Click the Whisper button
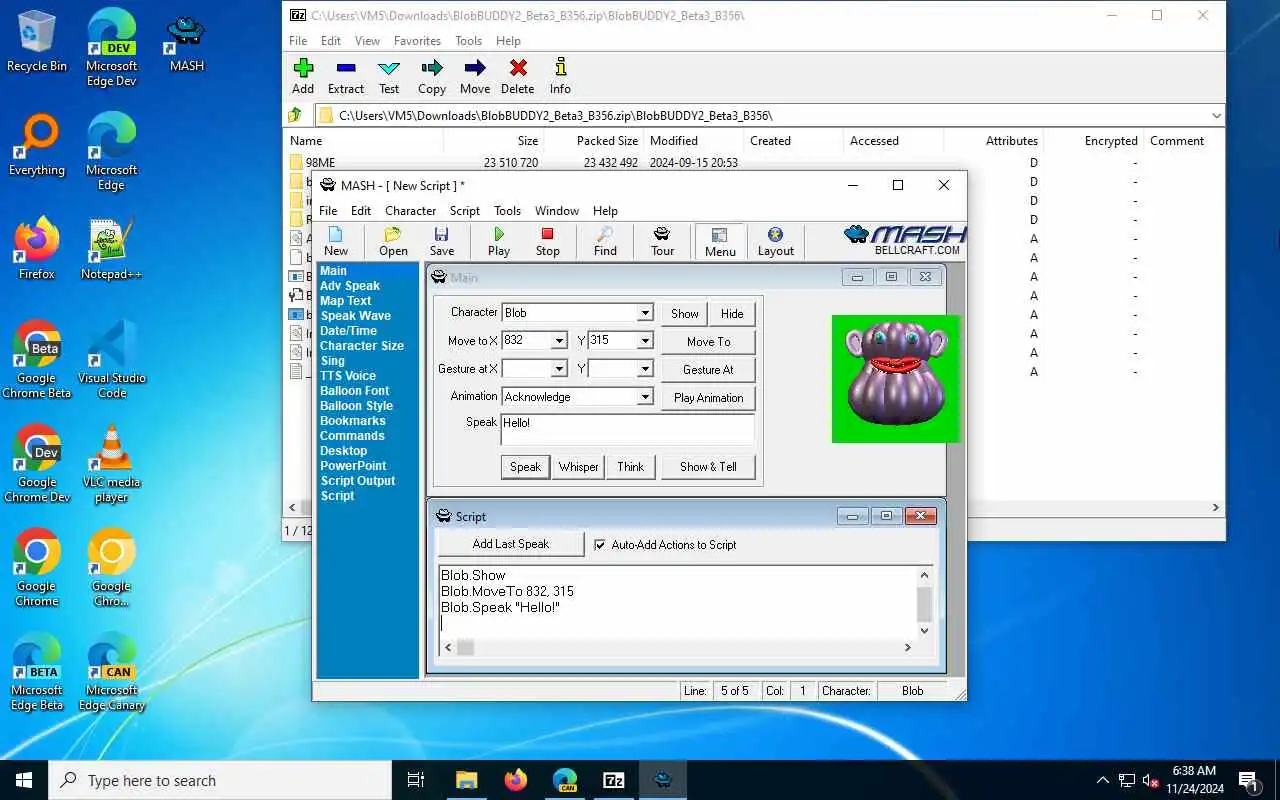The image size is (1280, 800). click(579, 467)
